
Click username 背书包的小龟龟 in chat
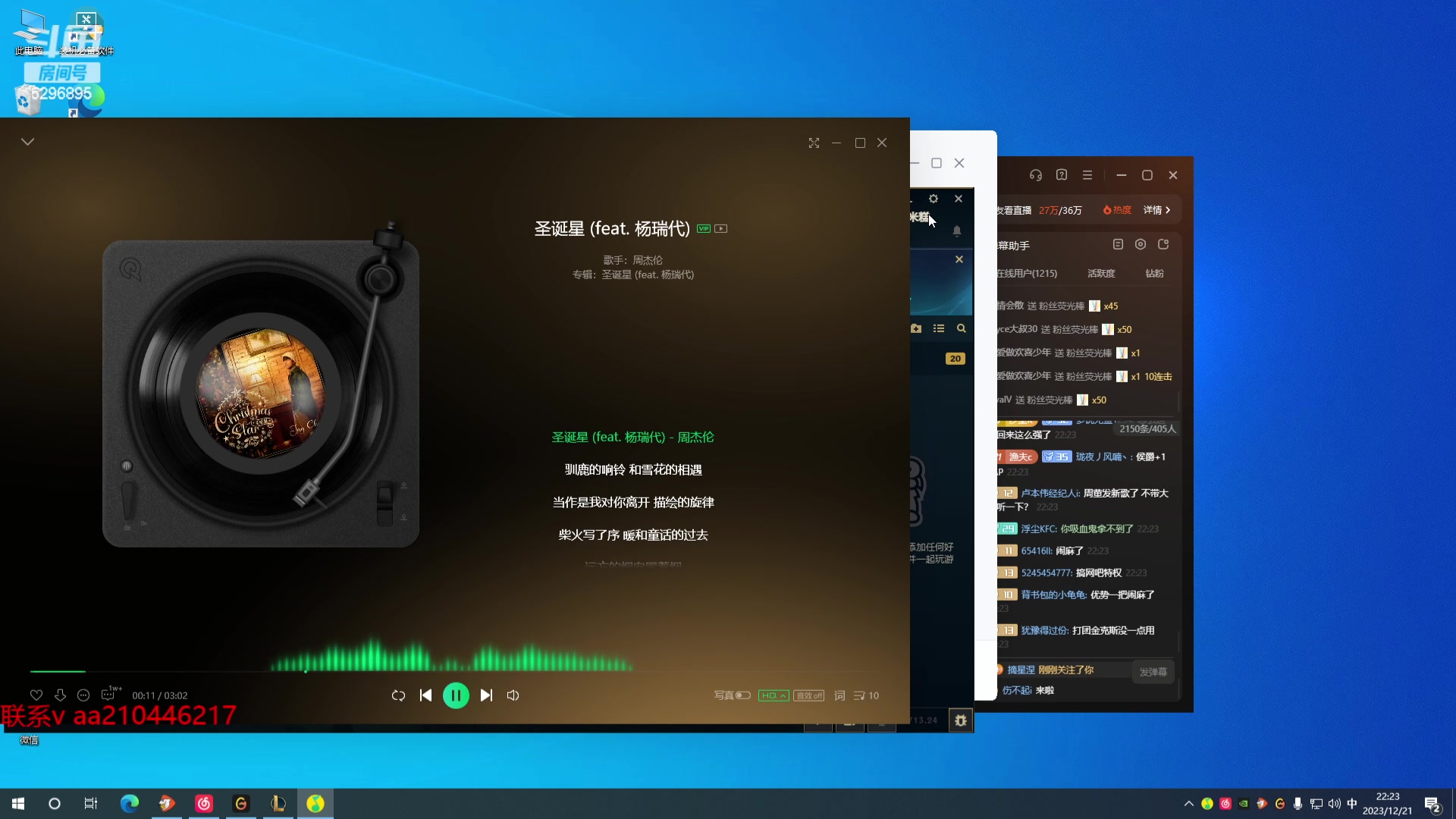(1054, 595)
